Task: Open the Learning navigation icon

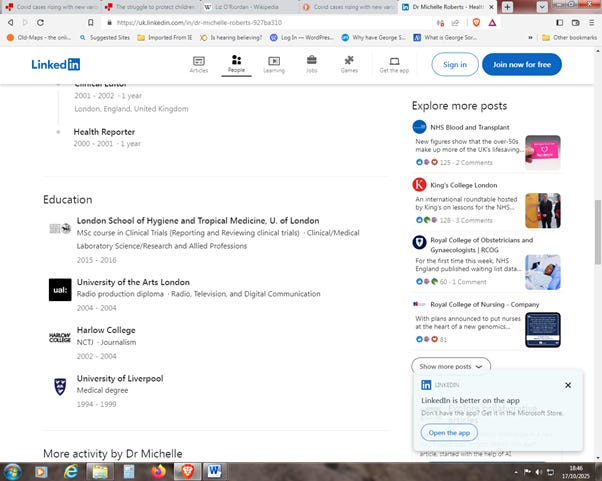Action: click(274, 64)
